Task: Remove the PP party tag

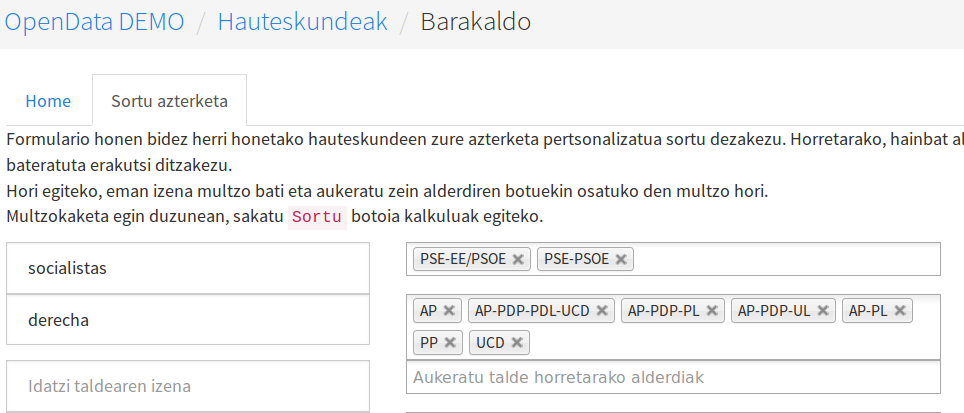Action: [x=450, y=342]
